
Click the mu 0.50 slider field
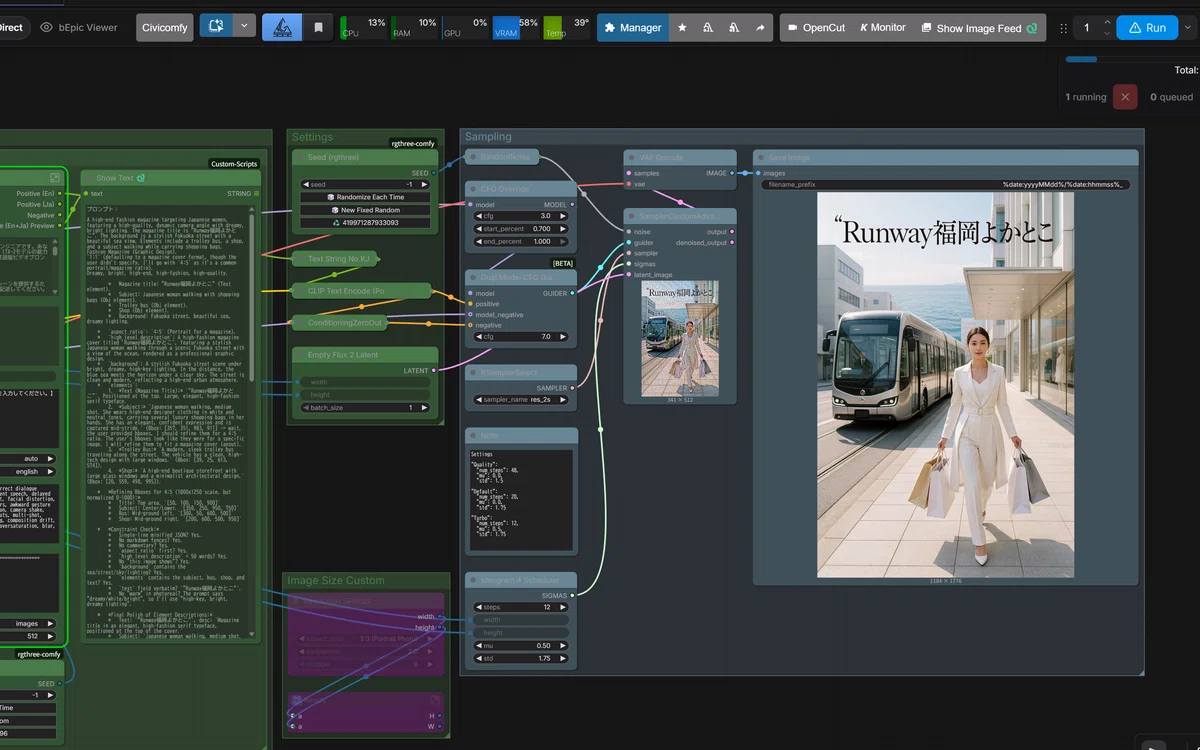[x=520, y=645]
